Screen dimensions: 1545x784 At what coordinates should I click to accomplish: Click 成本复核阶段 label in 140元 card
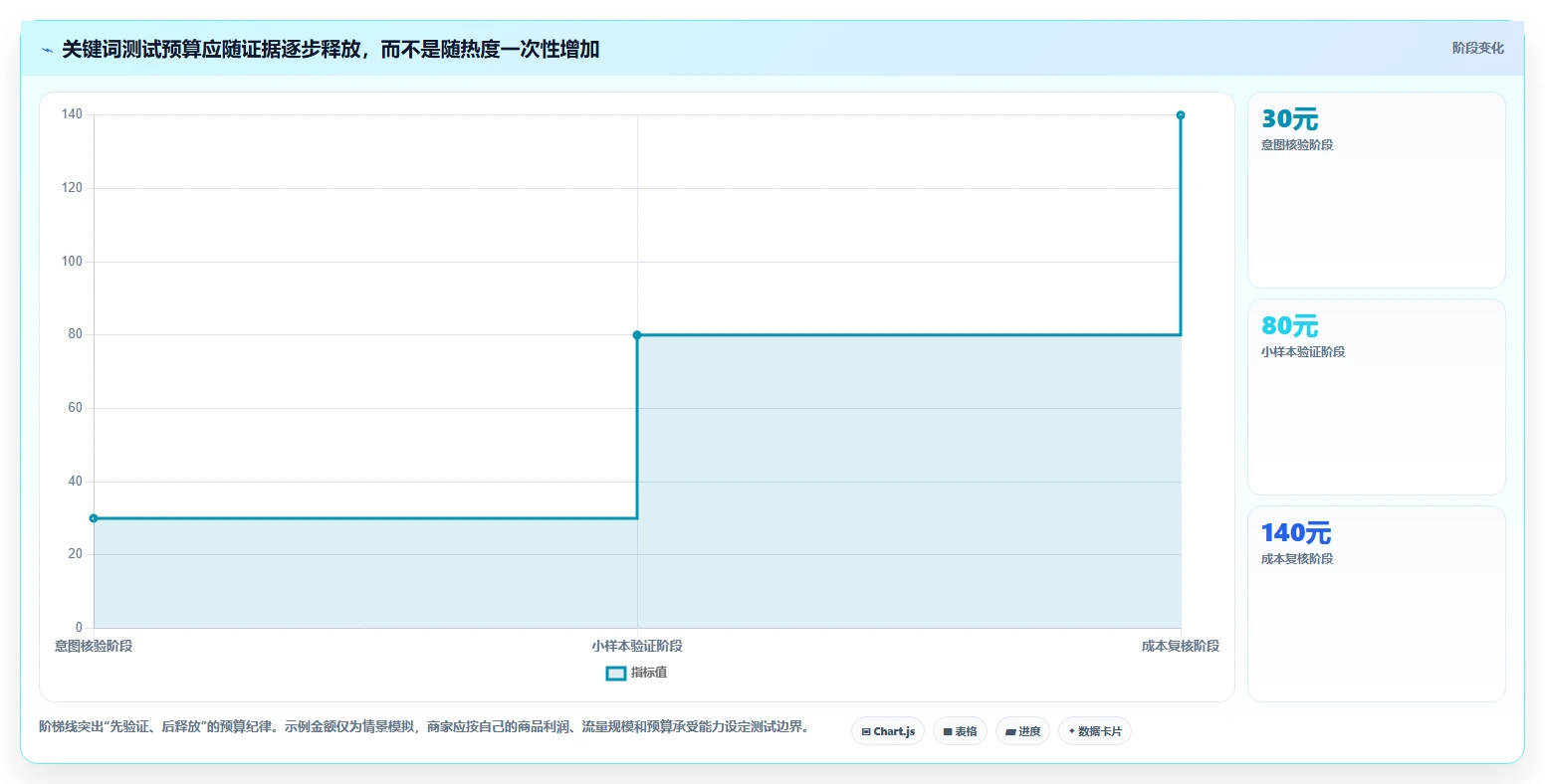point(1297,559)
